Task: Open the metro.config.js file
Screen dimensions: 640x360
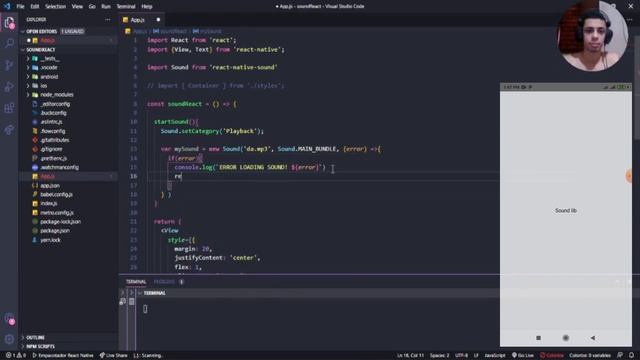Action: pos(68,213)
